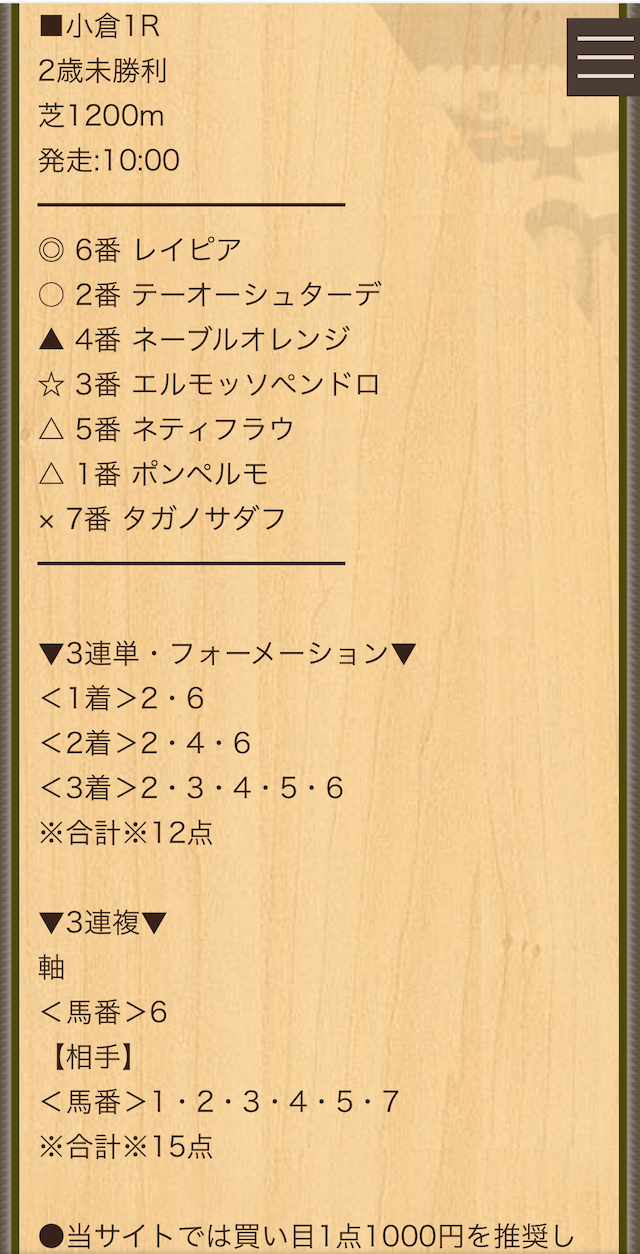
Task: Select the × 7番 タガノサダフ entry
Action: coord(162,519)
